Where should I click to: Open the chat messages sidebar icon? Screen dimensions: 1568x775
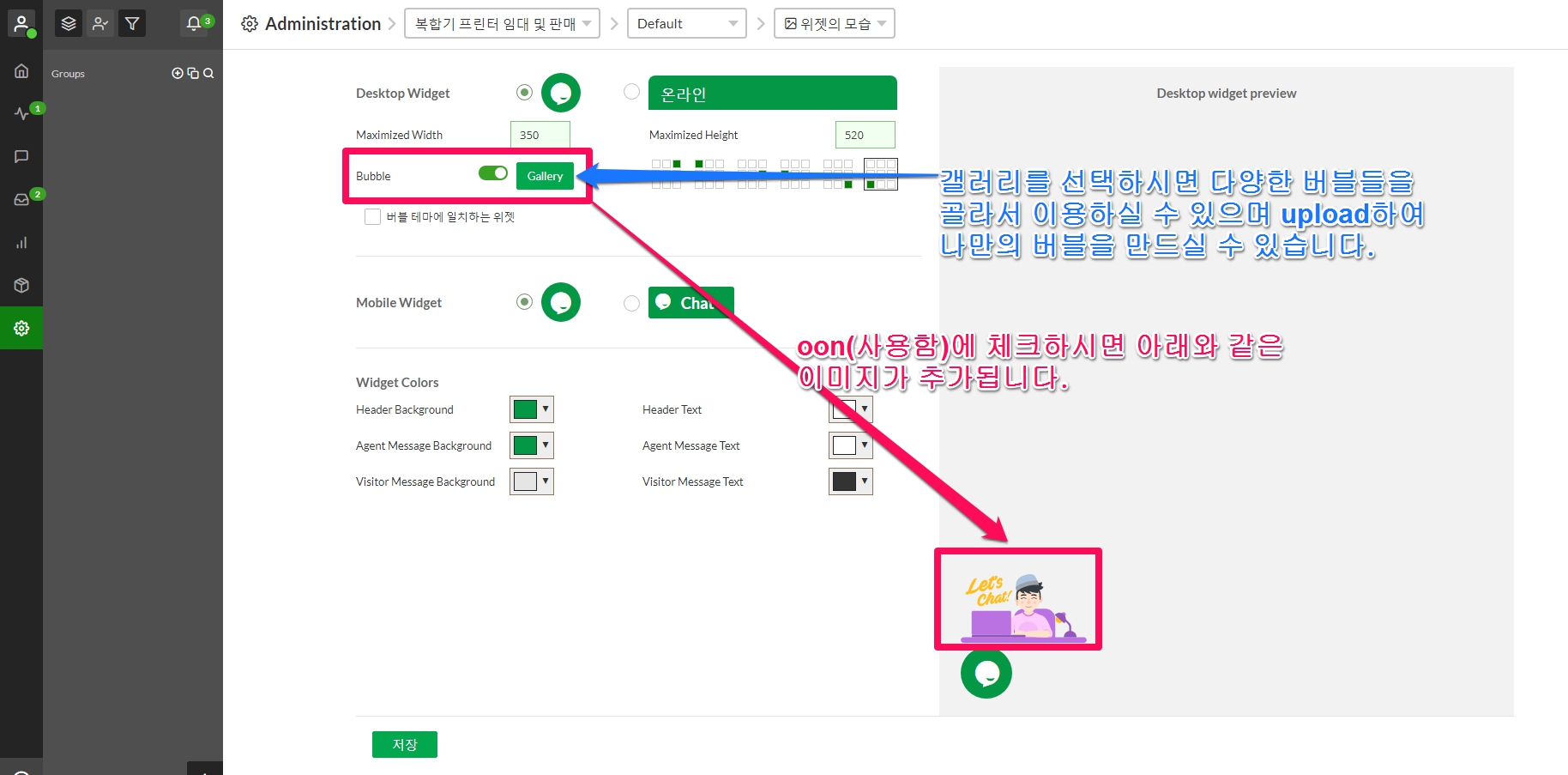pos(21,156)
